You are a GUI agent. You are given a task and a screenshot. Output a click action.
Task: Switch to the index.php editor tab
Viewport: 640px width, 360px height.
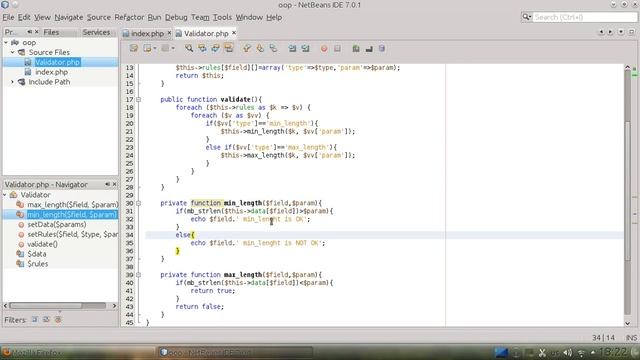pyautogui.click(x=147, y=33)
